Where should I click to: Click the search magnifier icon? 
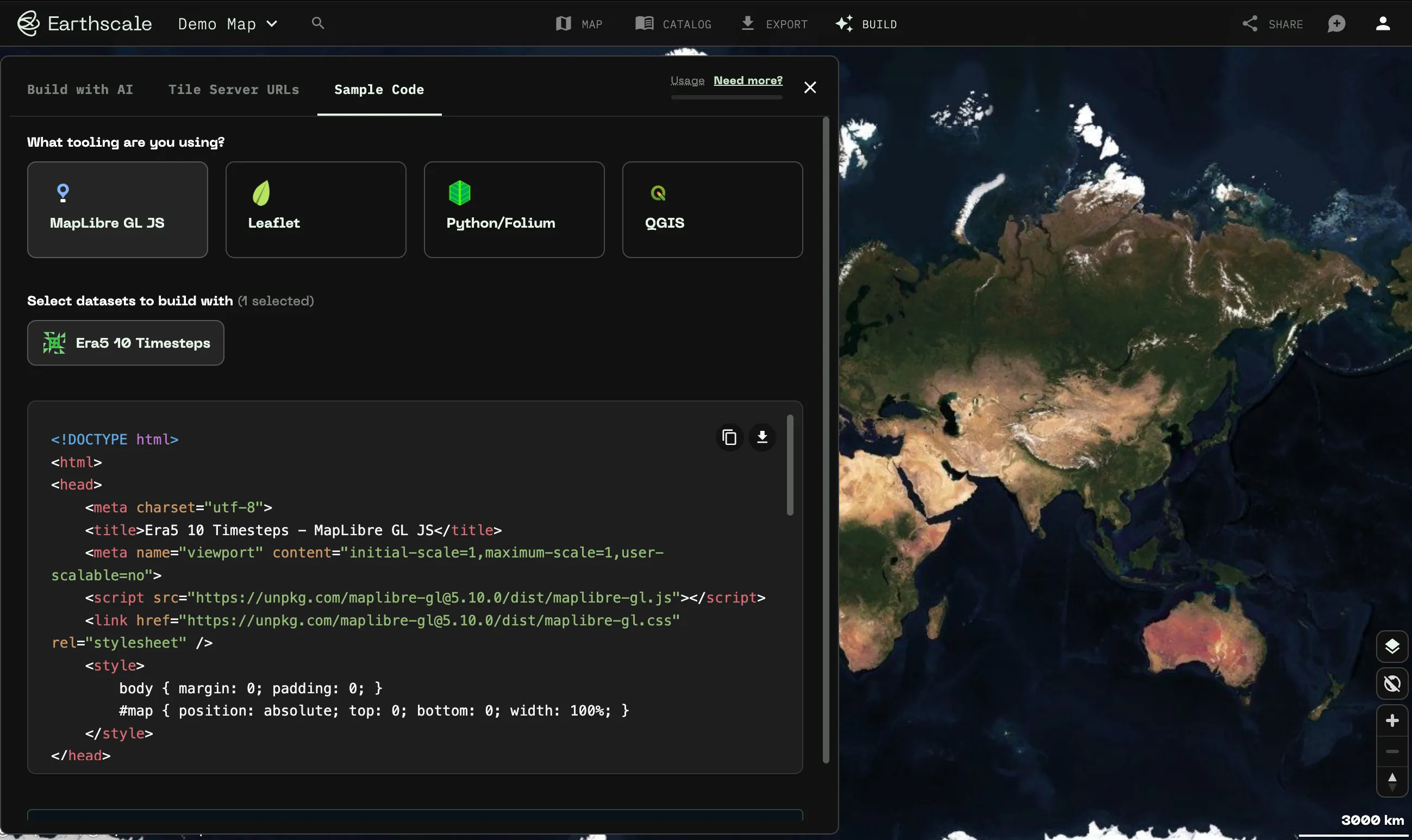[318, 23]
